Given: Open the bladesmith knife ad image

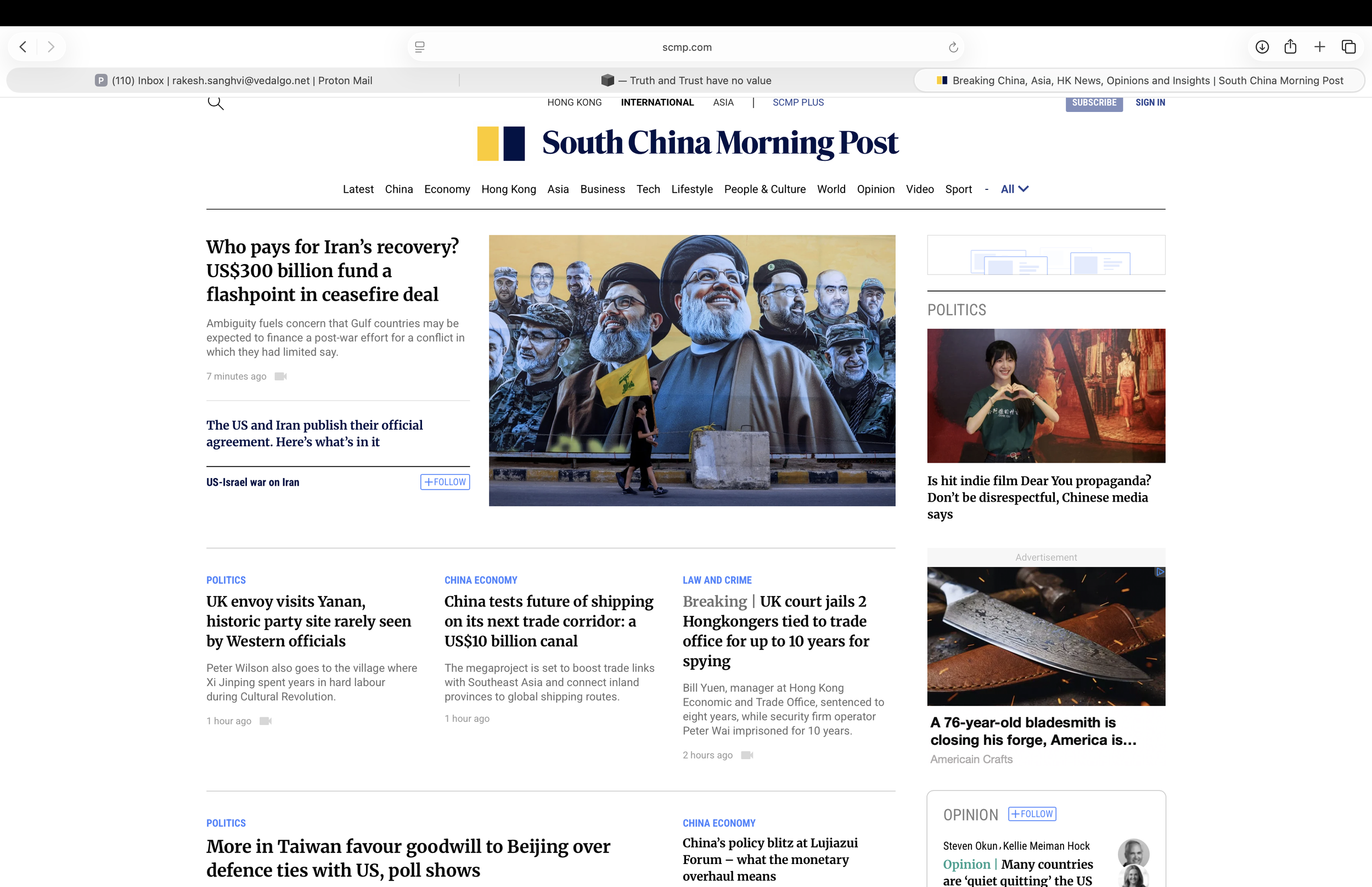Looking at the screenshot, I should coord(1046,637).
